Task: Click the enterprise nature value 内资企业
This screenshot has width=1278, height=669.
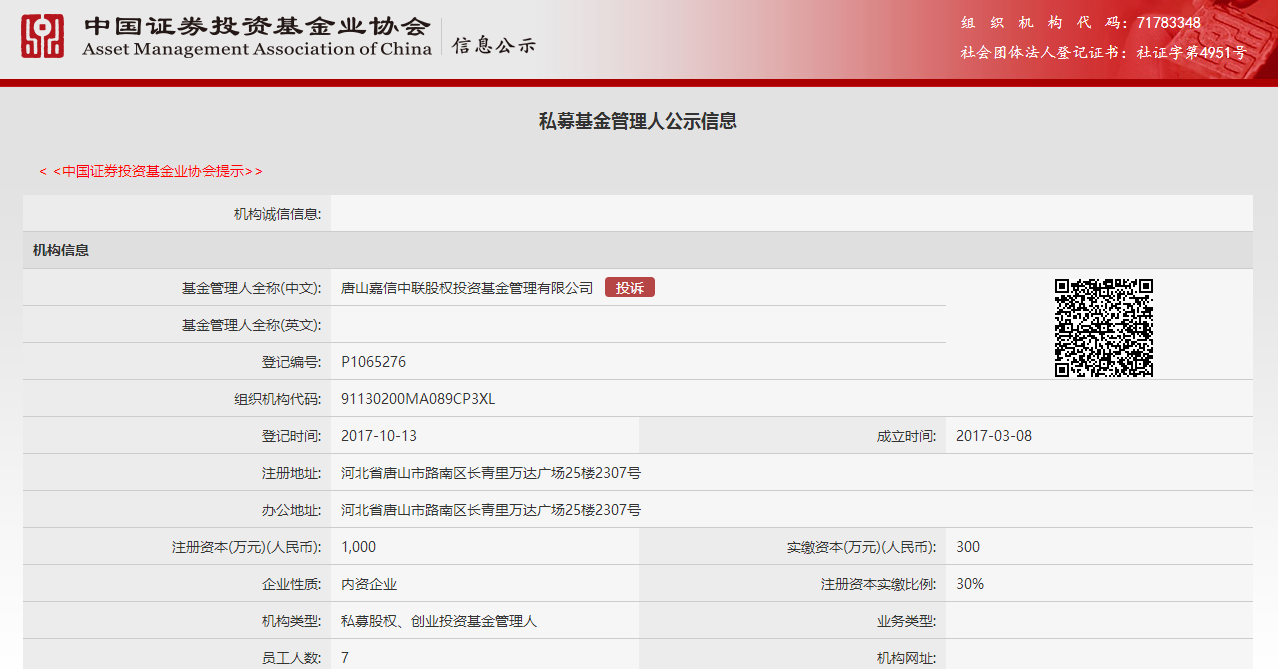Action: (369, 584)
